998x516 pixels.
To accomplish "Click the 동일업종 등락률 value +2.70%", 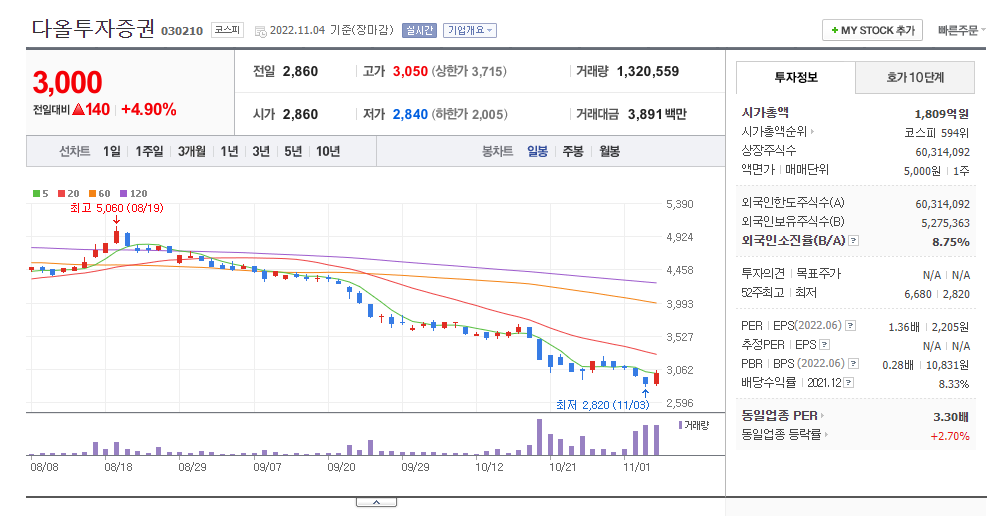I will [950, 436].
